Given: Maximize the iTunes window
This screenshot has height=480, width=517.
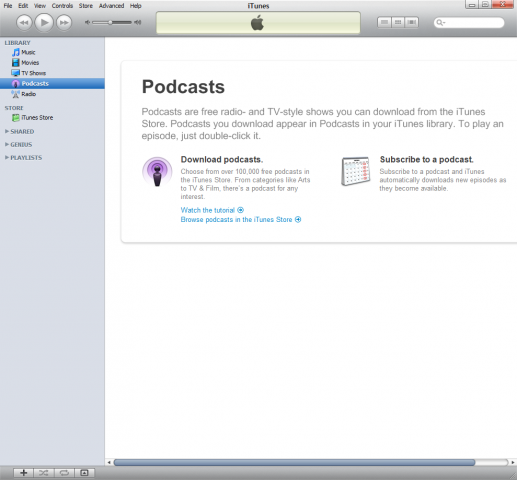Looking at the screenshot, I should tap(485, 4).
